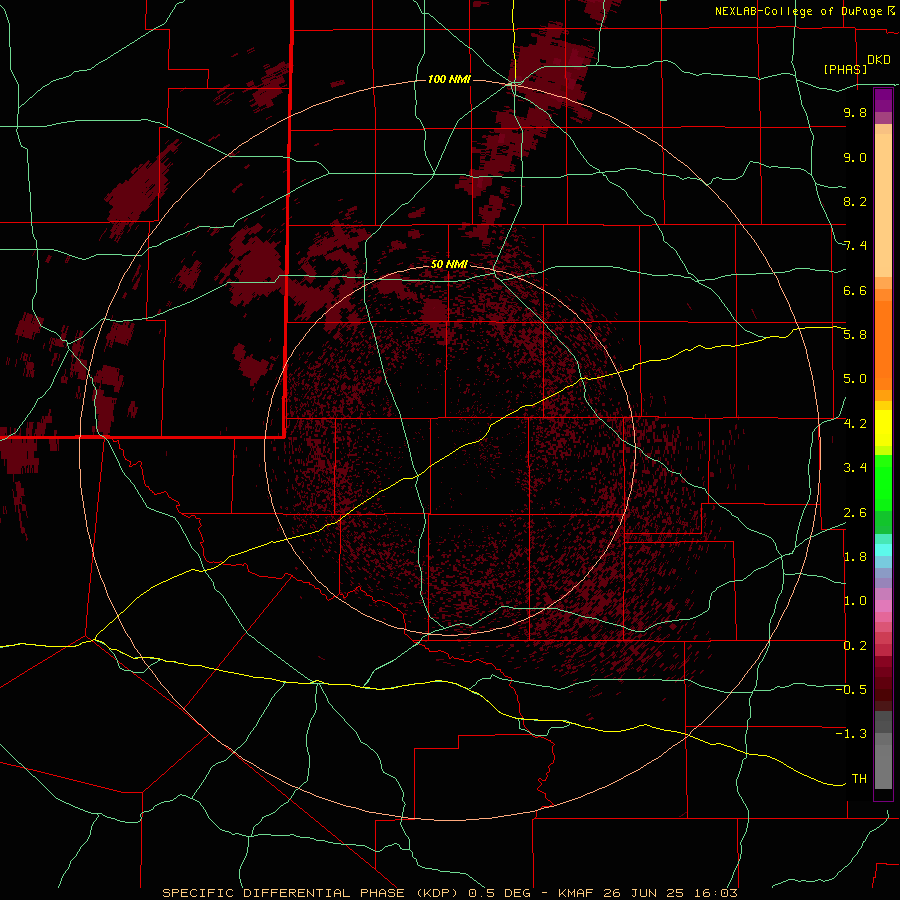900x900 pixels.
Task: Click the -0.5 scale value
Action: (851, 690)
